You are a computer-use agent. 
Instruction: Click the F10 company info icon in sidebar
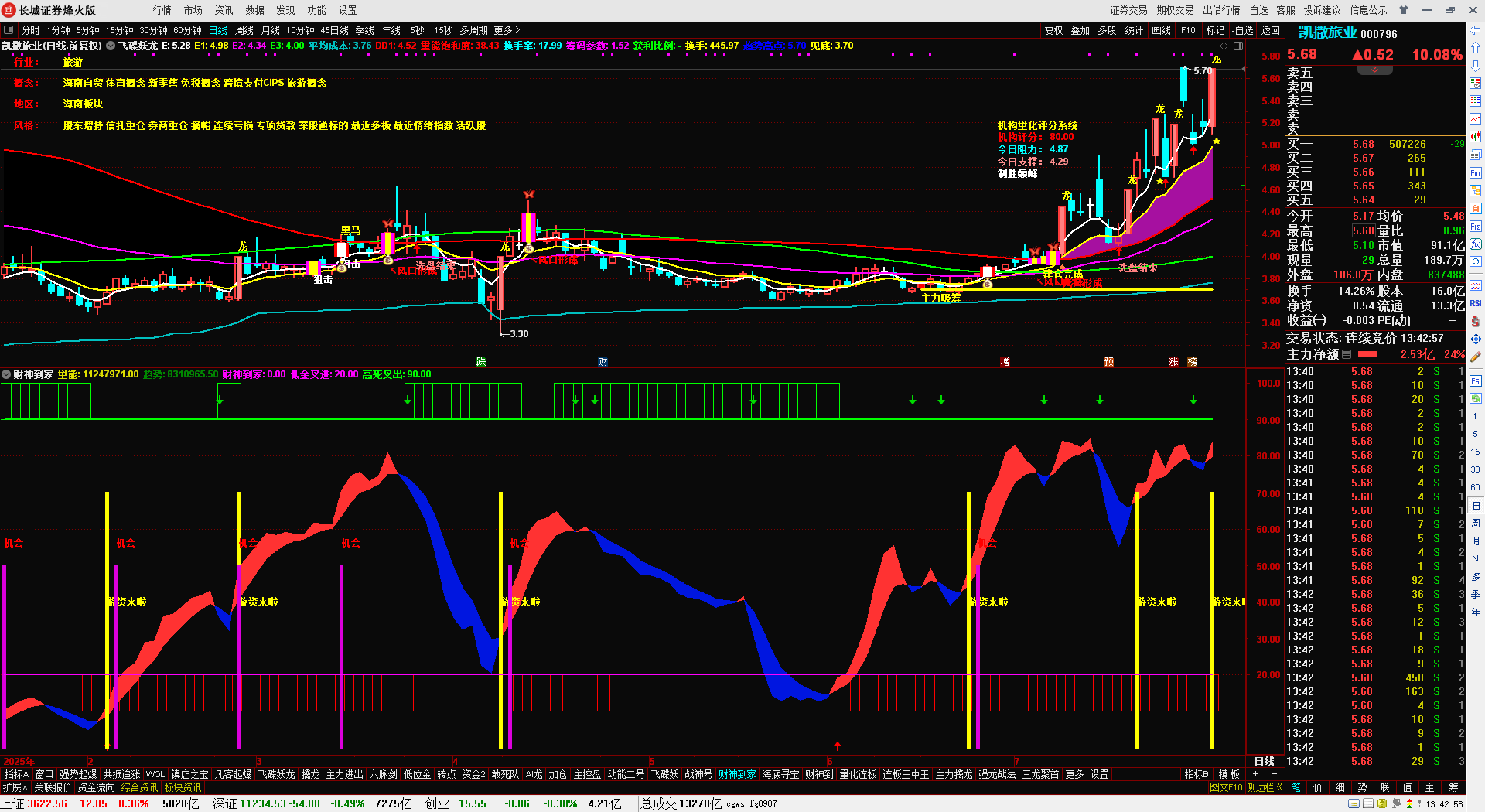point(1476,172)
